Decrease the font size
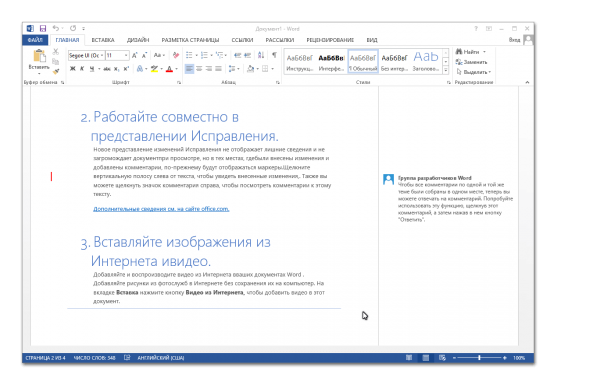Viewport: 600px width, 385px height. point(144,55)
